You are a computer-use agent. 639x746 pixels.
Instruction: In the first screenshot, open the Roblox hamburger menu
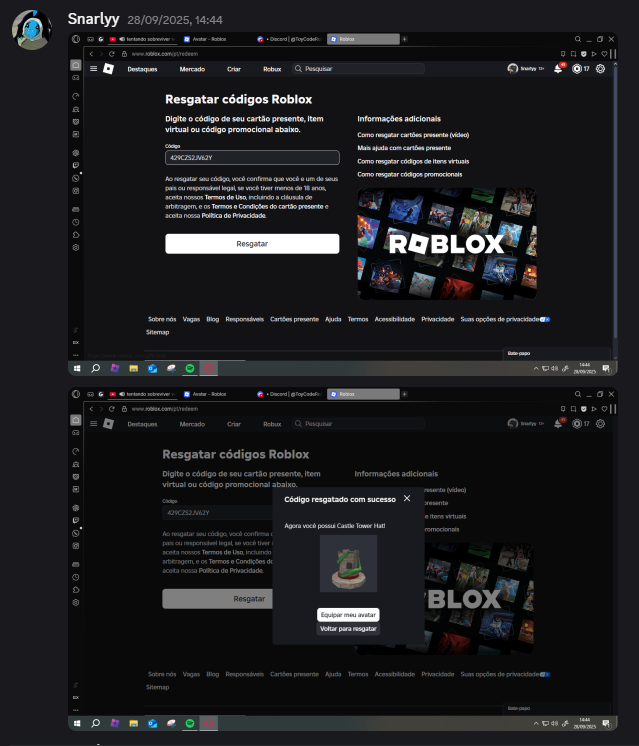tap(94, 69)
